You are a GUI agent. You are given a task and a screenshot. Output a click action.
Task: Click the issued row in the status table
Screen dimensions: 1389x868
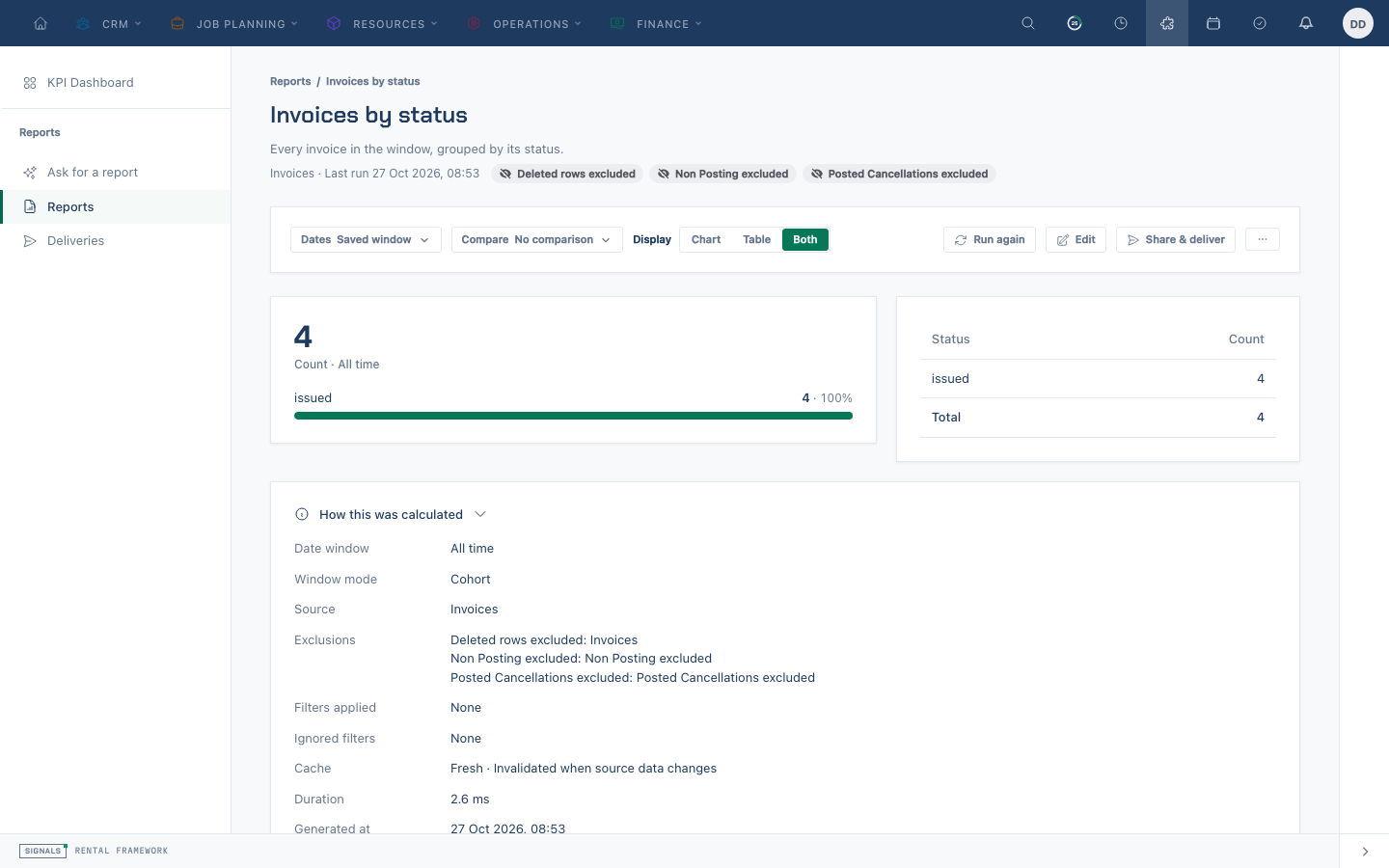[x=1098, y=379]
